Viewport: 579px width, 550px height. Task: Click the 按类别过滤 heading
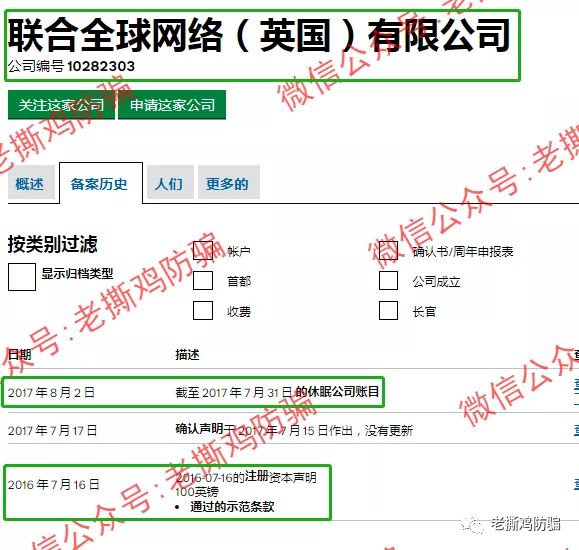tap(52, 244)
